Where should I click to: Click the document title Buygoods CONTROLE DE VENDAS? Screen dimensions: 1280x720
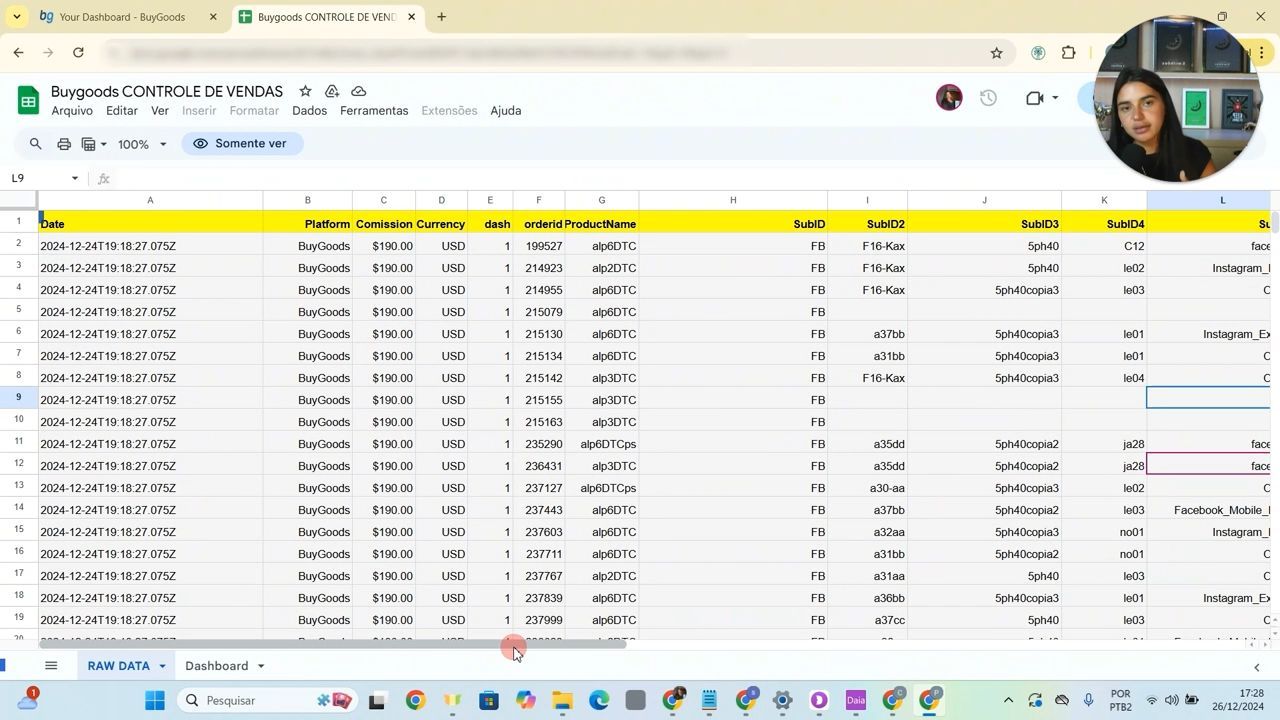point(167,91)
